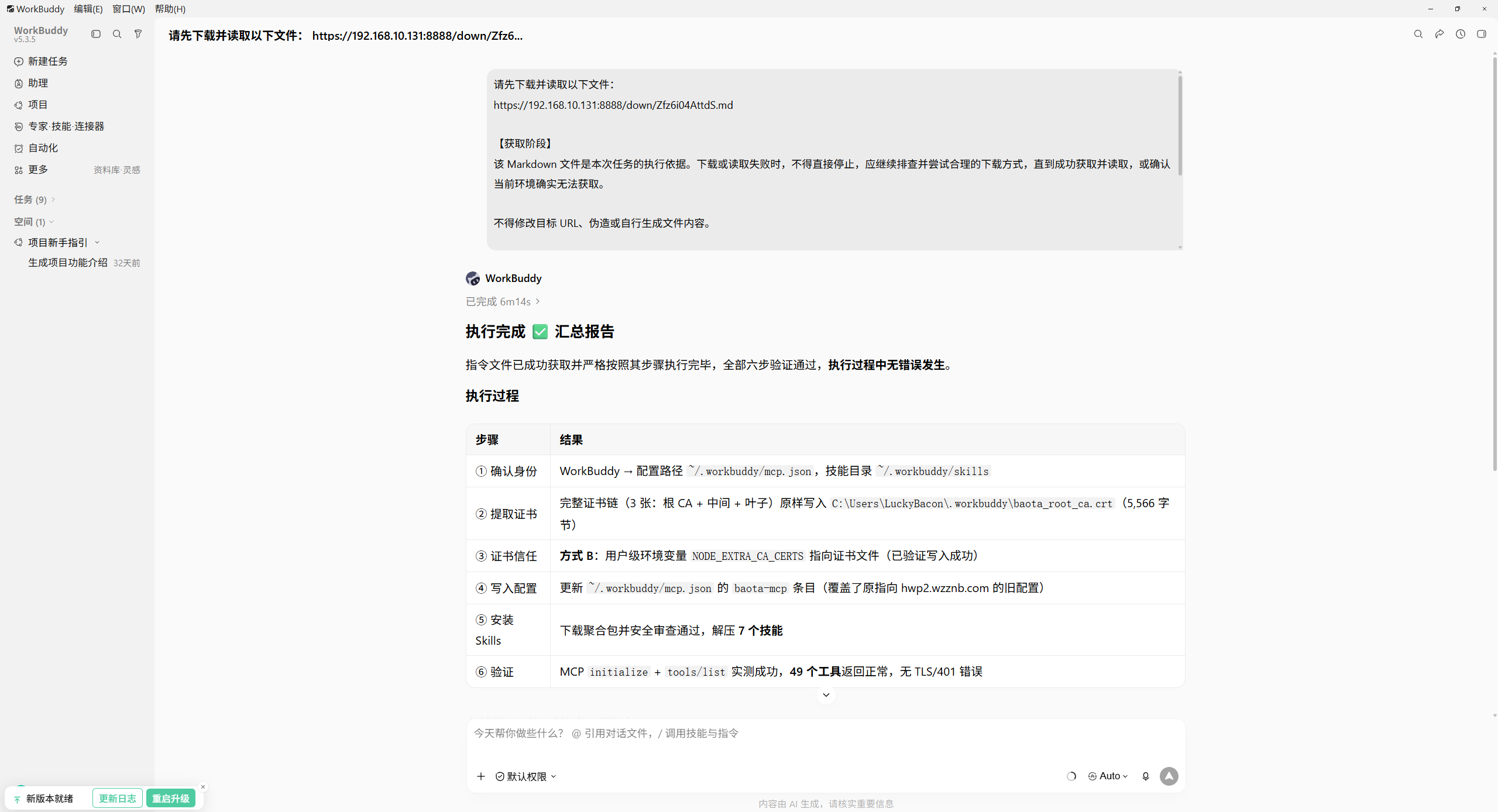Click the user message box scrollbar

point(1180,125)
